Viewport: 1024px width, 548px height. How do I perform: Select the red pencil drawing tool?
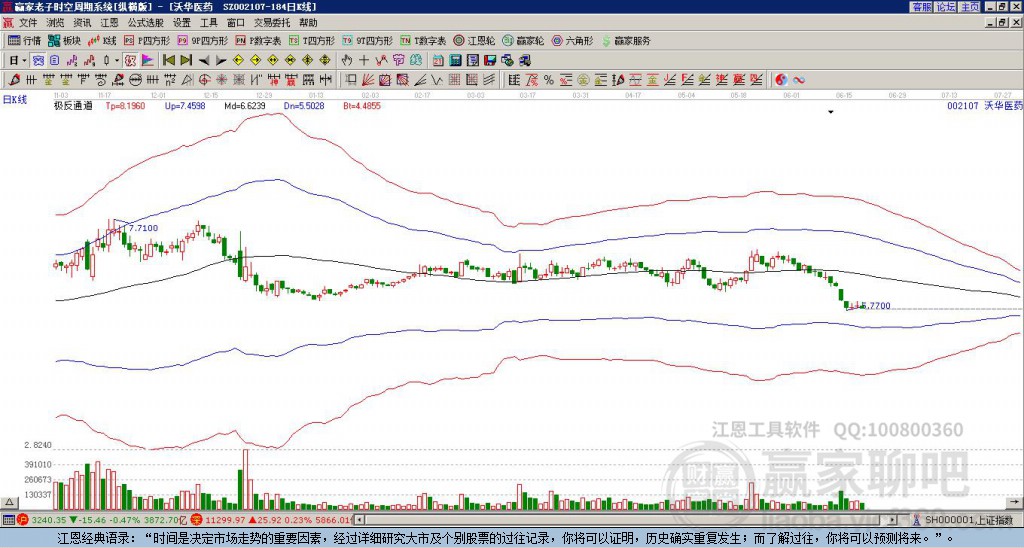pyautogui.click(x=14, y=80)
